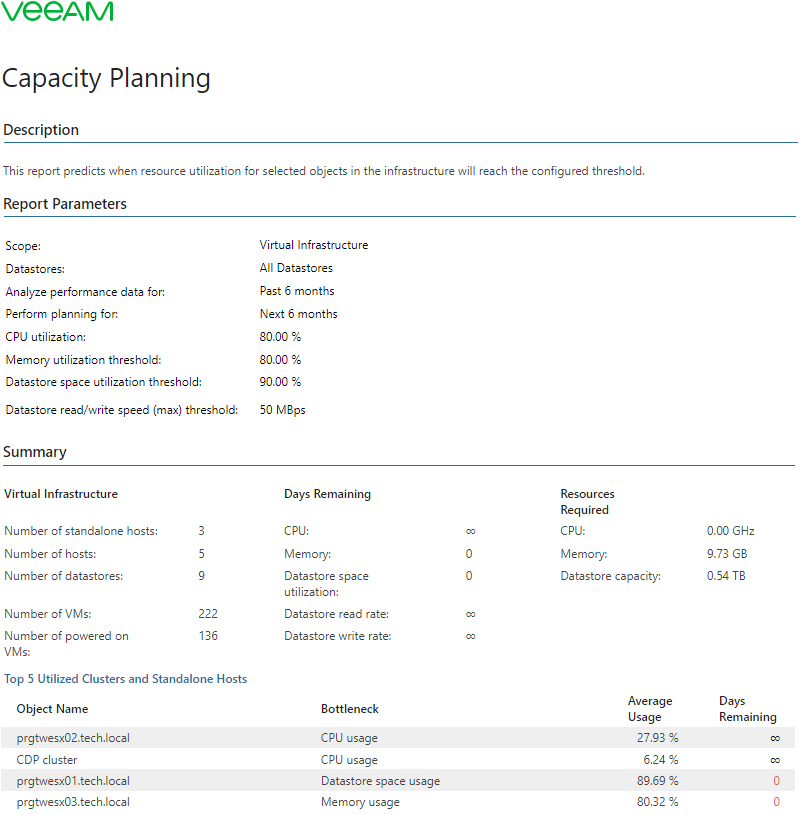Click Number of datastores value 9
The image size is (808, 815).
tap(202, 575)
